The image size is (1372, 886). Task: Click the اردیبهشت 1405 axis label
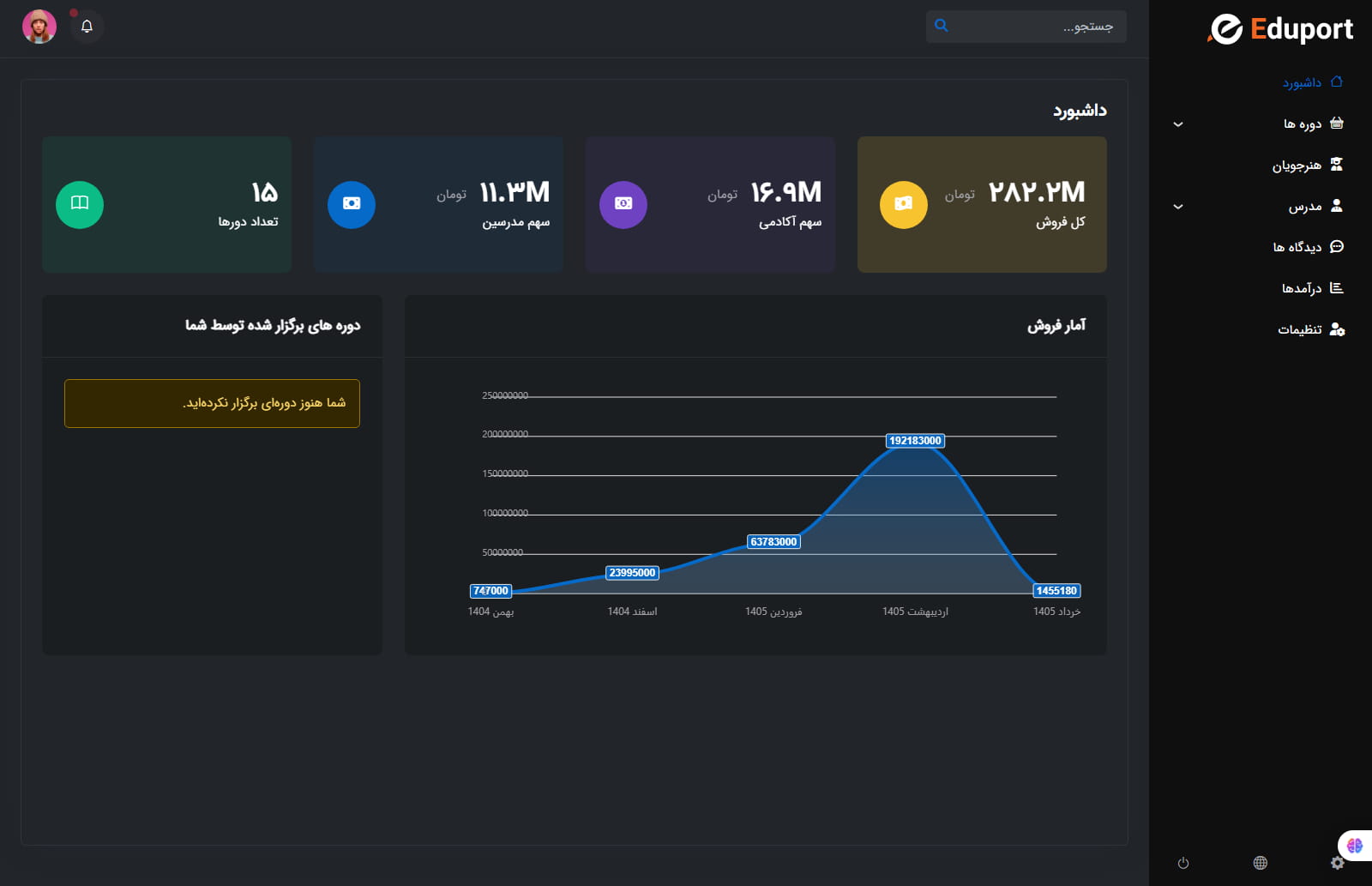(x=915, y=612)
